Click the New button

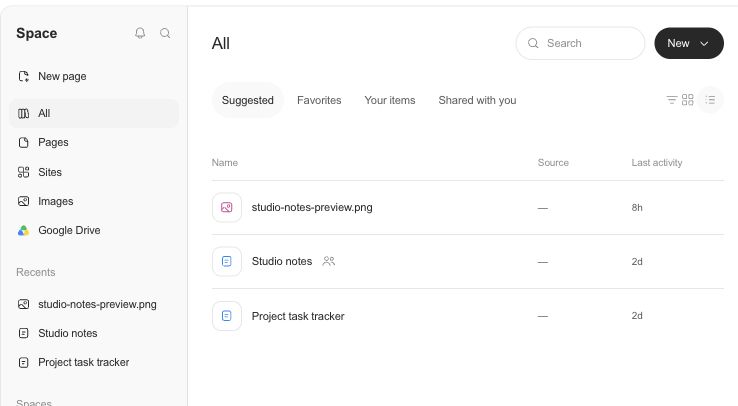click(689, 43)
